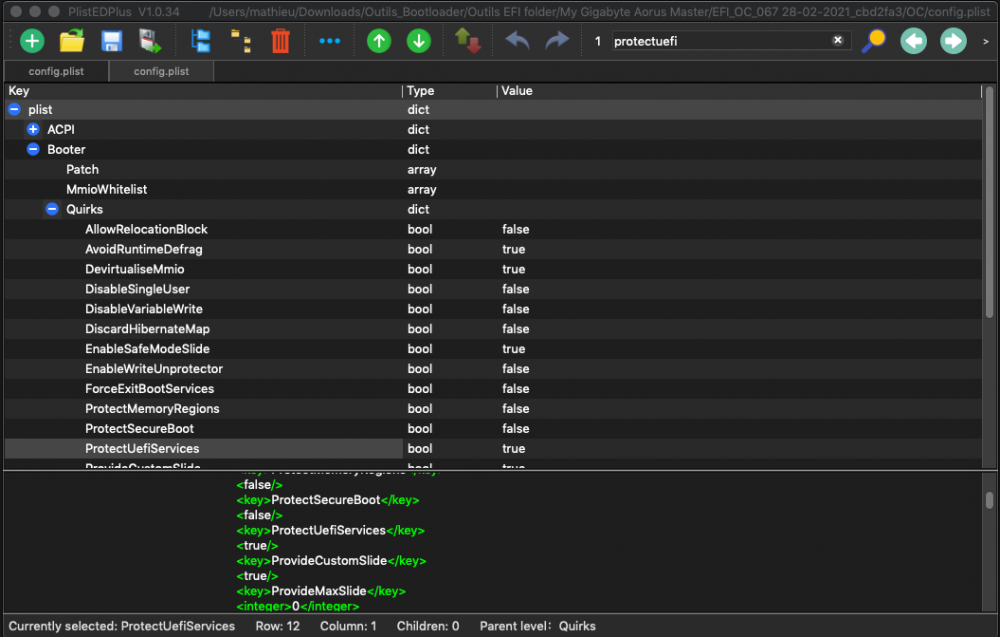Select the DisableSingleUser key

137,289
